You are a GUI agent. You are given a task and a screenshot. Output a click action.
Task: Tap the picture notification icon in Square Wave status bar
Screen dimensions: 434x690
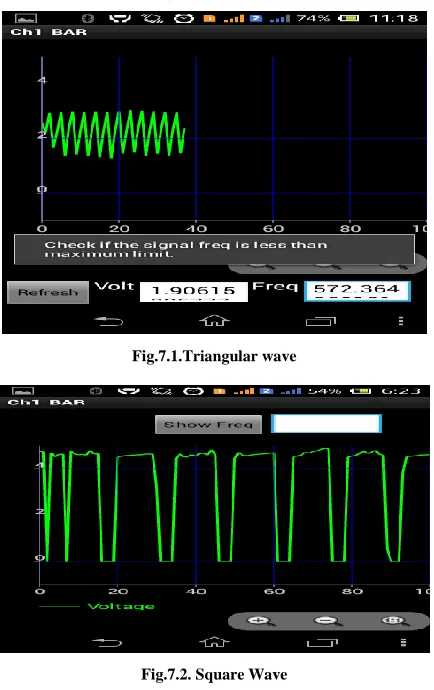(x=23, y=391)
